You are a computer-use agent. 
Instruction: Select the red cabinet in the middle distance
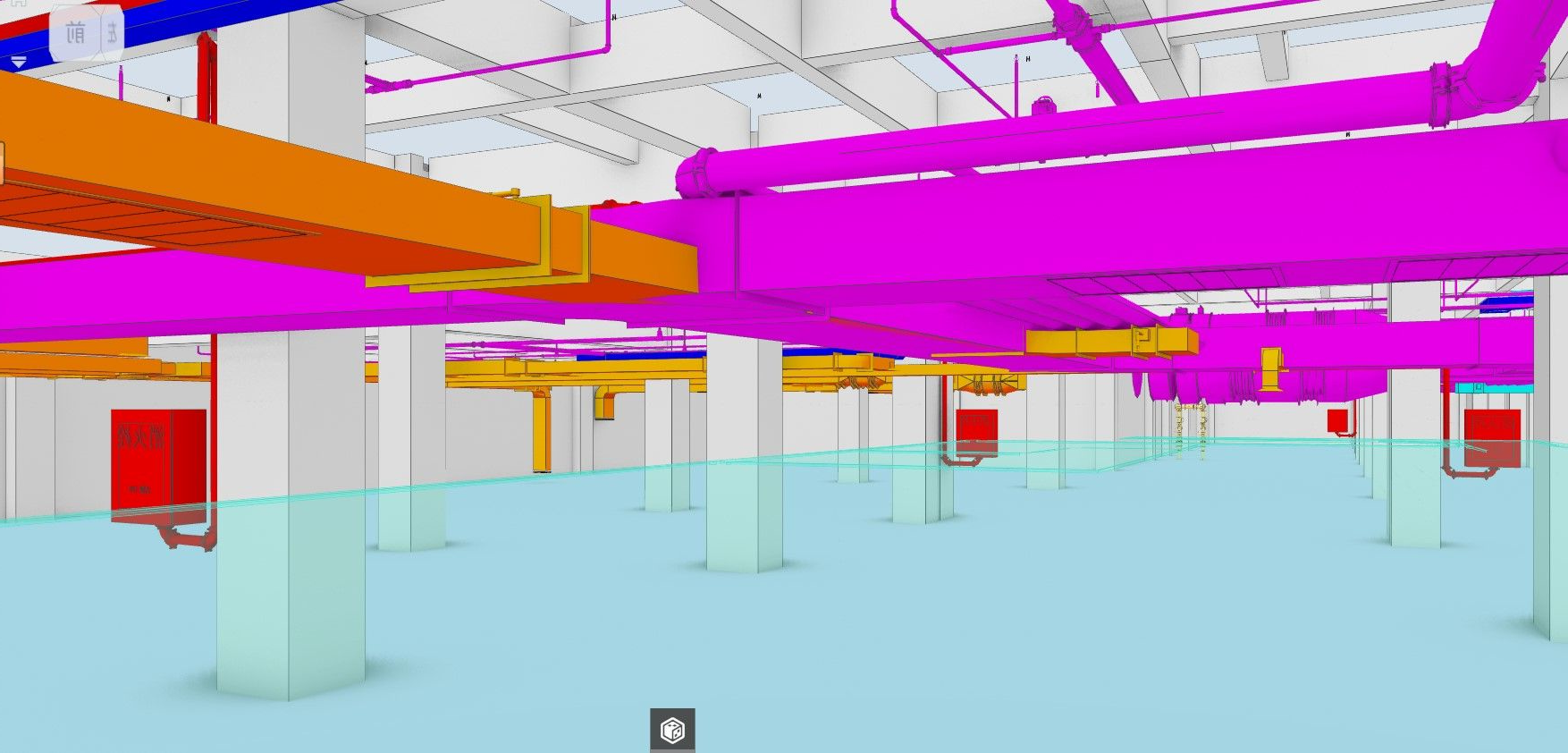click(x=976, y=431)
